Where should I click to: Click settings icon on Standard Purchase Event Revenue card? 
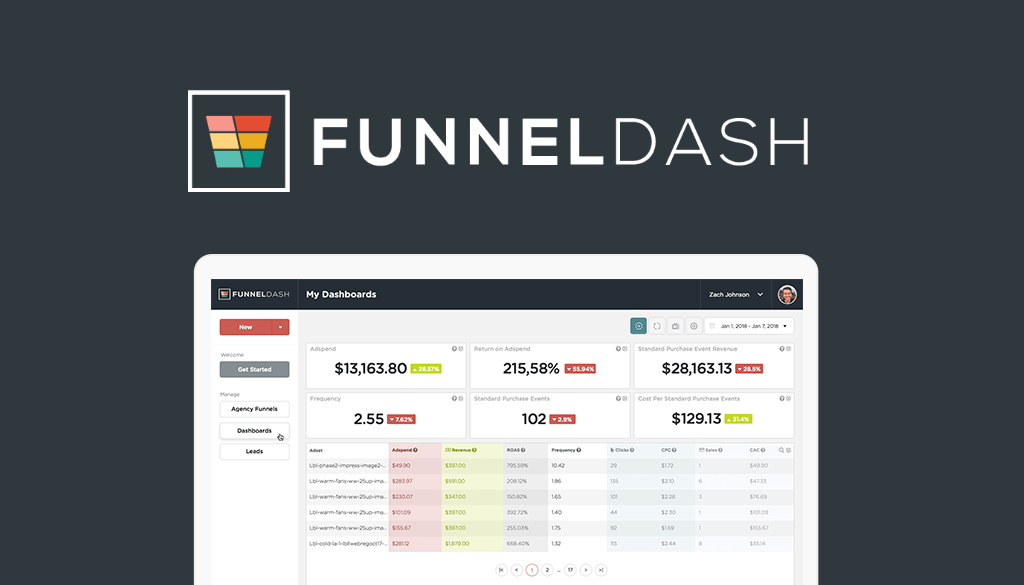[x=788, y=349]
